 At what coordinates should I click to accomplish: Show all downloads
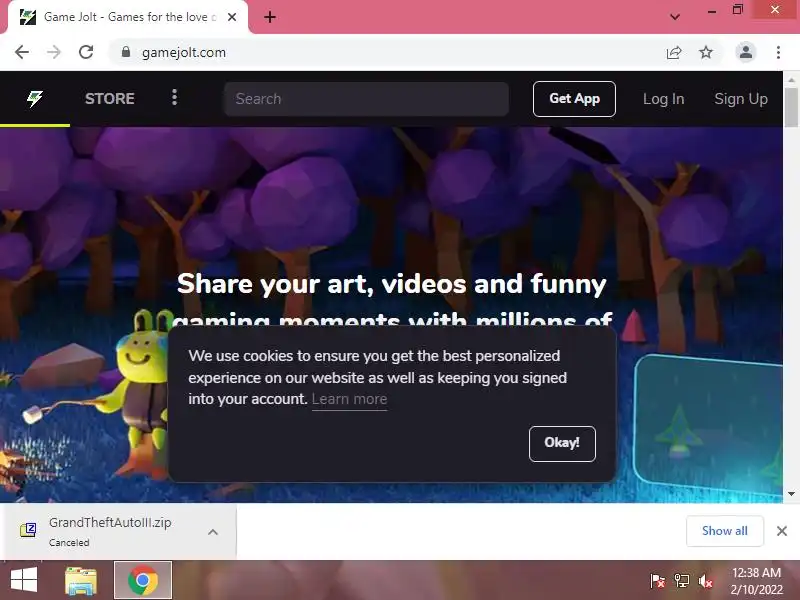pos(724,531)
